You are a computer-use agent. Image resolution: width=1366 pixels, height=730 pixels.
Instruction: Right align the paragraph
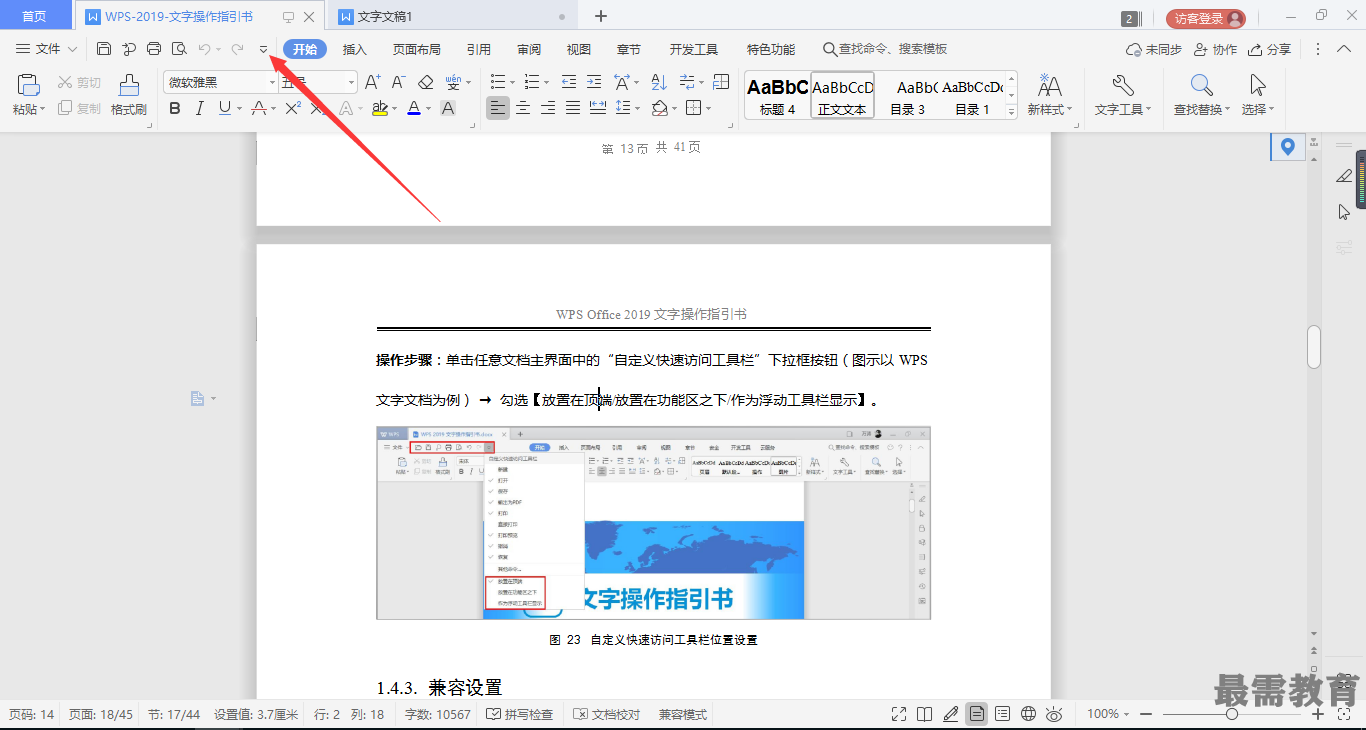click(548, 108)
